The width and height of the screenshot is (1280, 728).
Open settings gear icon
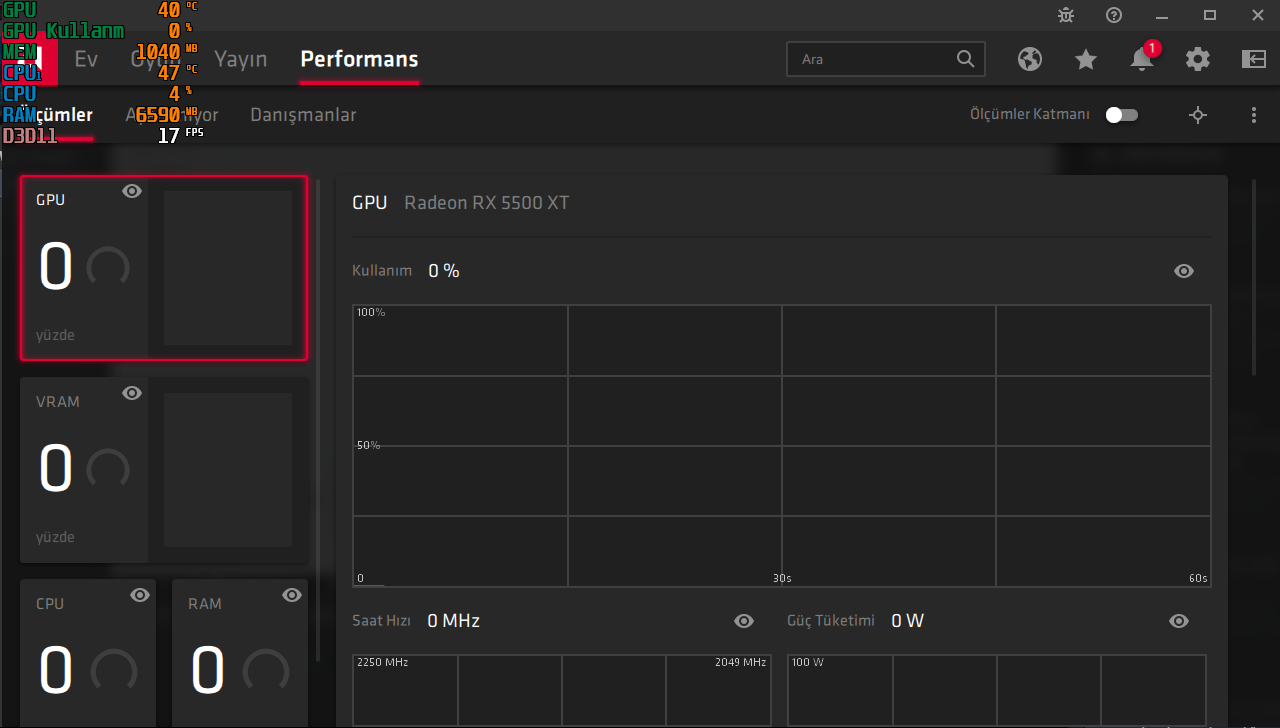(1198, 59)
